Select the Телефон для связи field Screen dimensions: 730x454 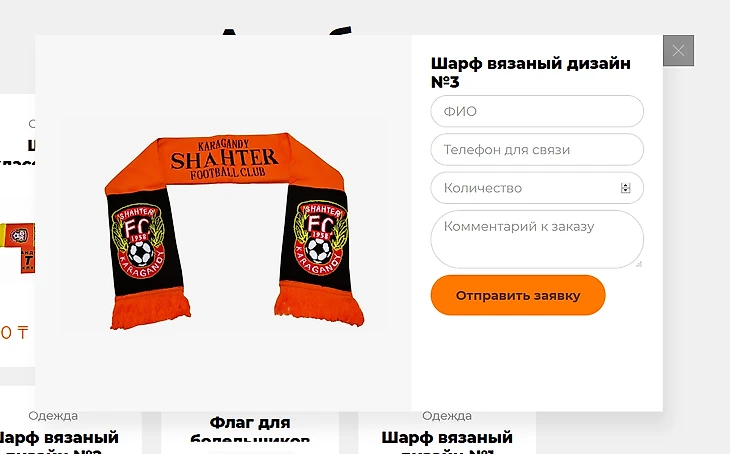[537, 149]
